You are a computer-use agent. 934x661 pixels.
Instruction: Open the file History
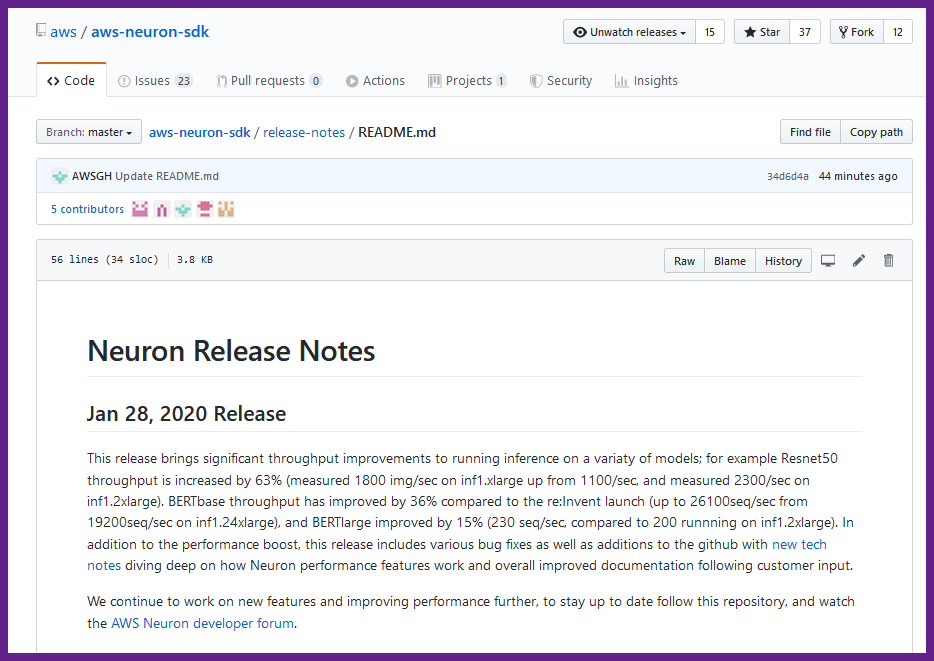point(783,261)
